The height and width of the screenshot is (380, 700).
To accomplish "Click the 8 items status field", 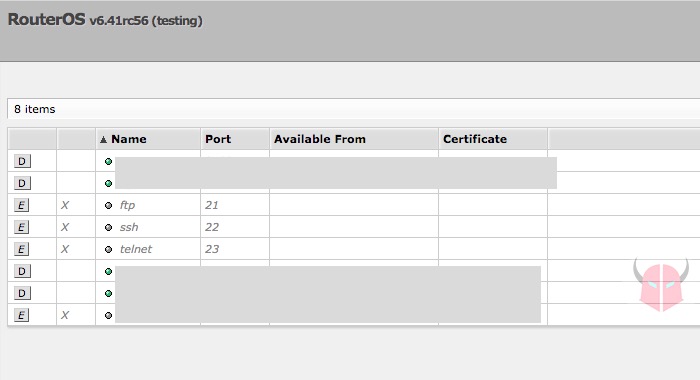I will [x=354, y=109].
